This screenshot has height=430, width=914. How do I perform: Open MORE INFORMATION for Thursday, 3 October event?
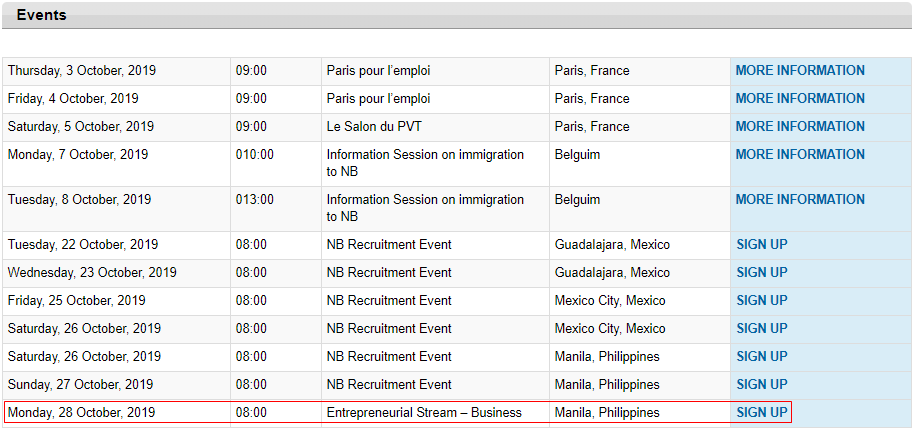click(x=800, y=71)
